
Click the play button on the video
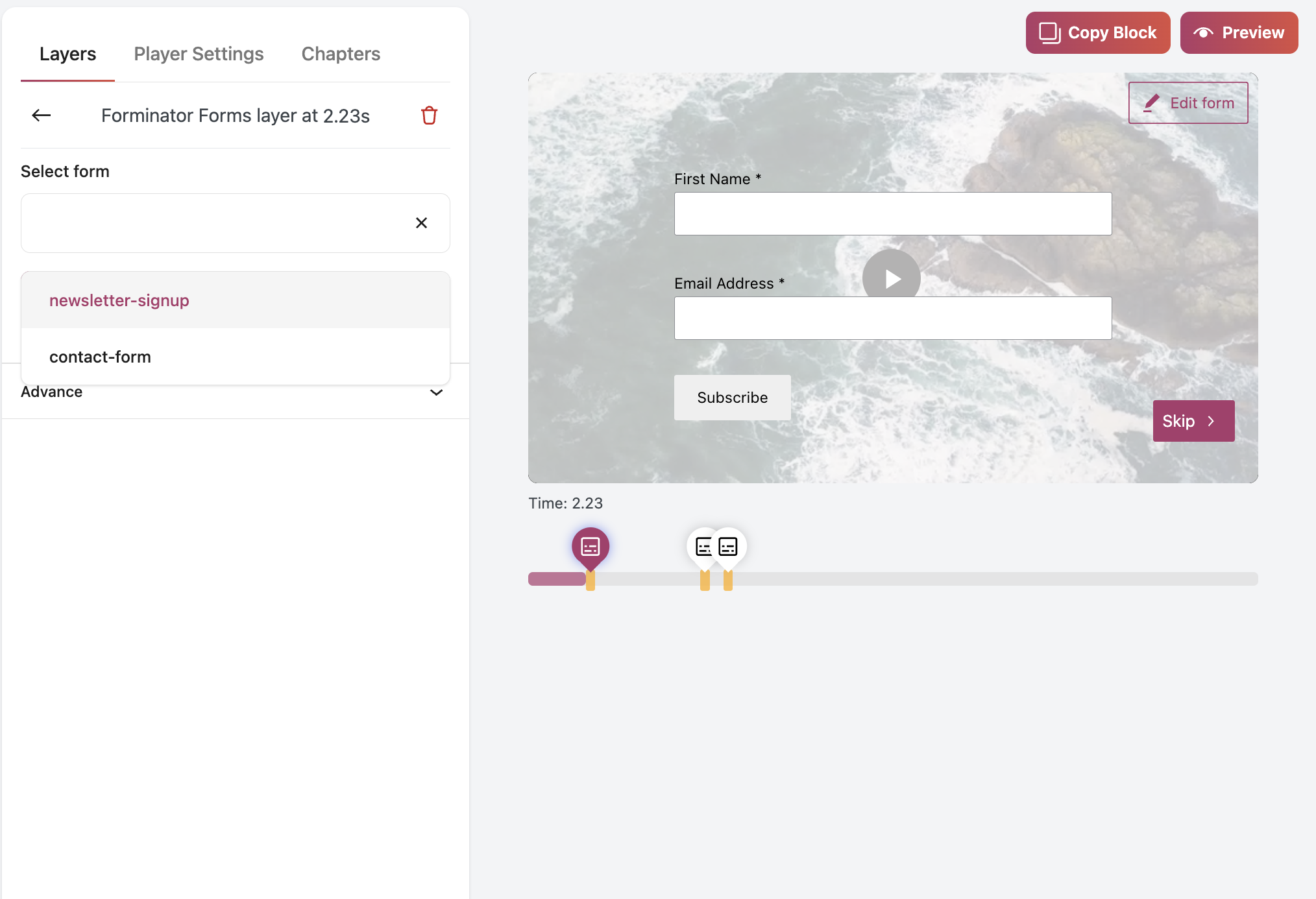pos(890,277)
